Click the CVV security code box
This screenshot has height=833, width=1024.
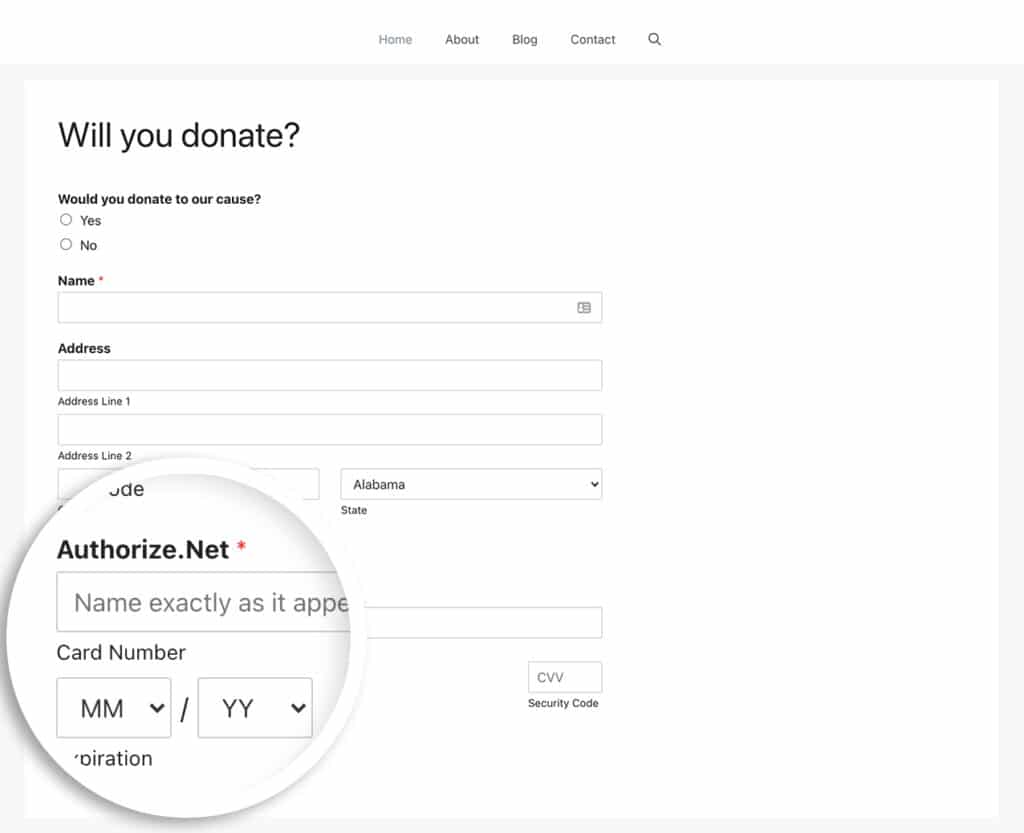pyautogui.click(x=564, y=677)
